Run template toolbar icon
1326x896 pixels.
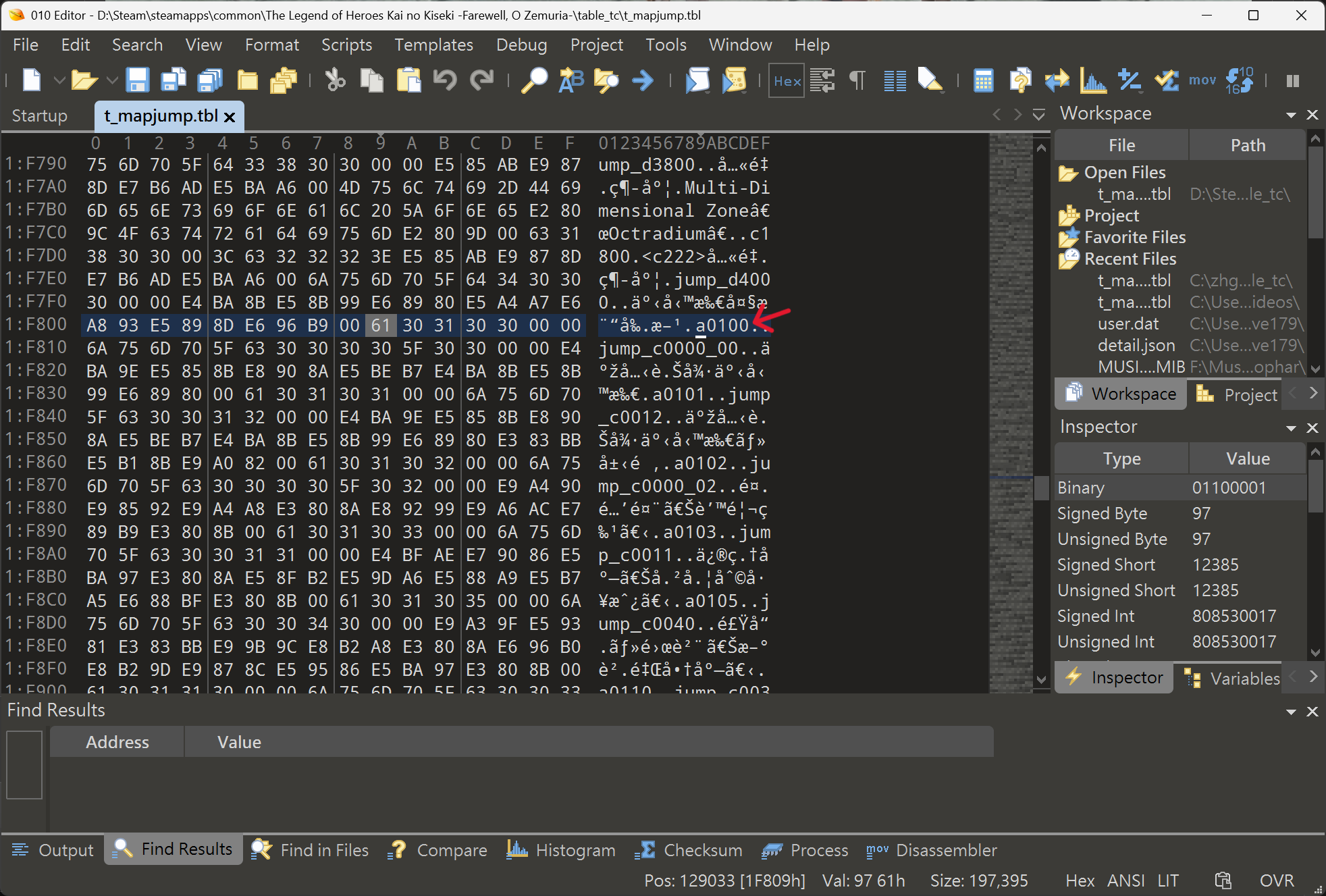tap(734, 80)
